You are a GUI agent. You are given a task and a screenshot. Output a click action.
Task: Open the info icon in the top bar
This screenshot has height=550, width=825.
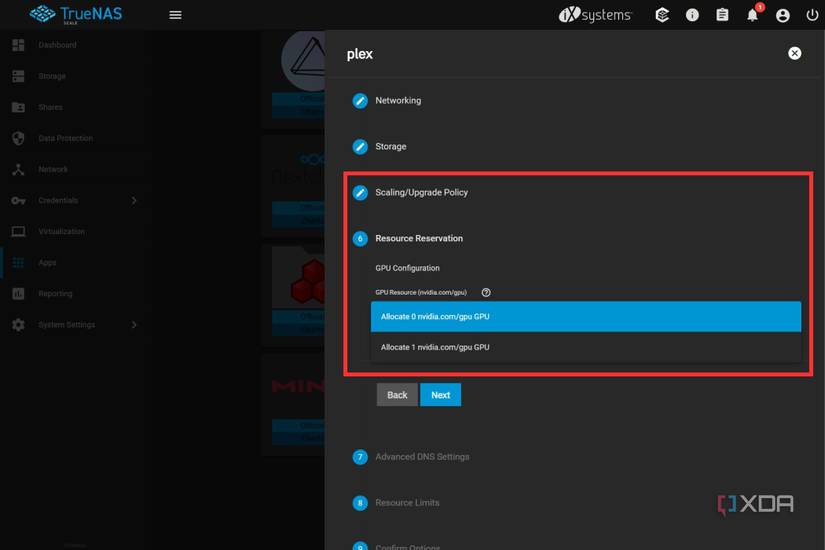pyautogui.click(x=692, y=15)
